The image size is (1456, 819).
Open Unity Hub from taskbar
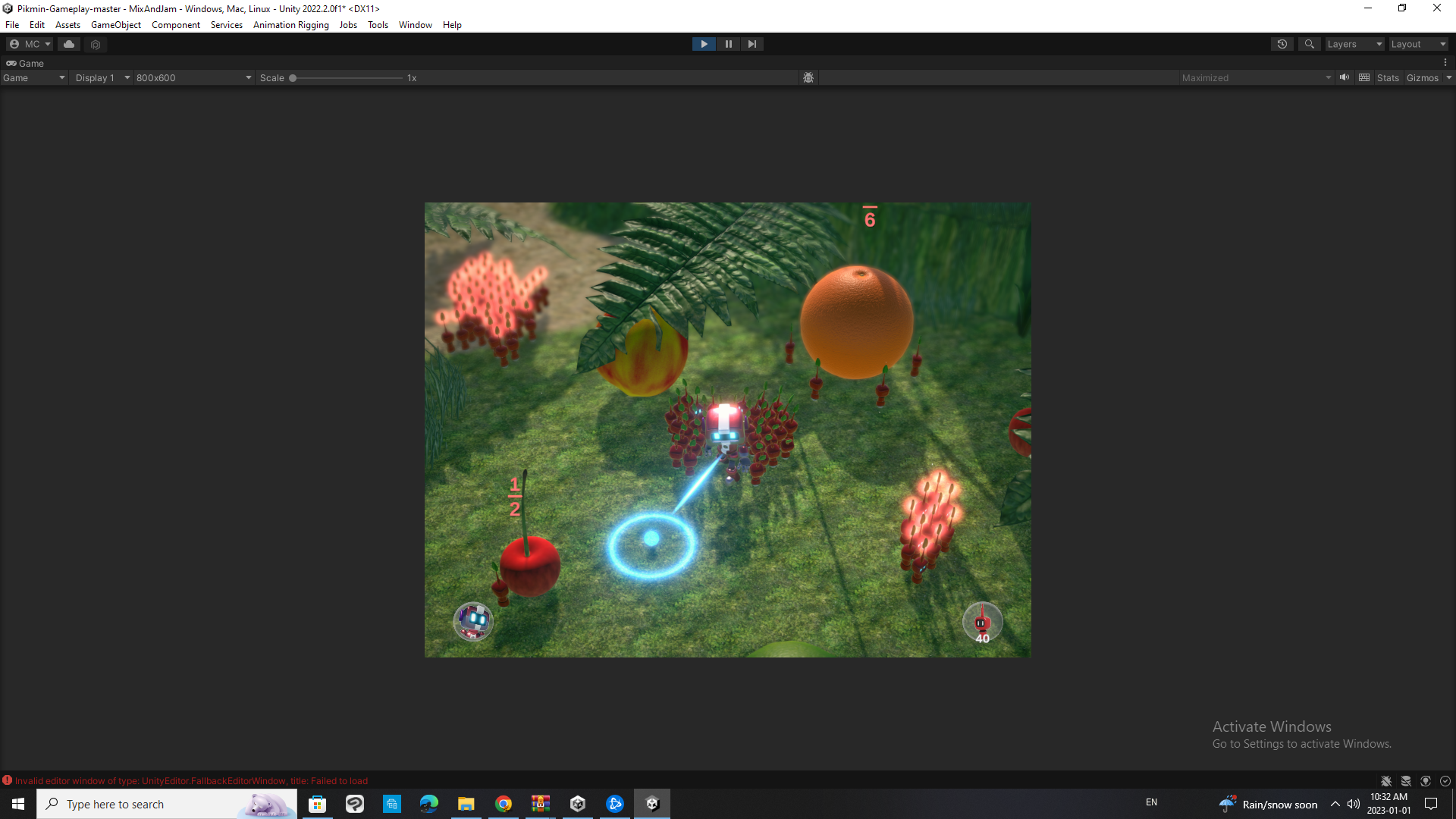pyautogui.click(x=578, y=804)
